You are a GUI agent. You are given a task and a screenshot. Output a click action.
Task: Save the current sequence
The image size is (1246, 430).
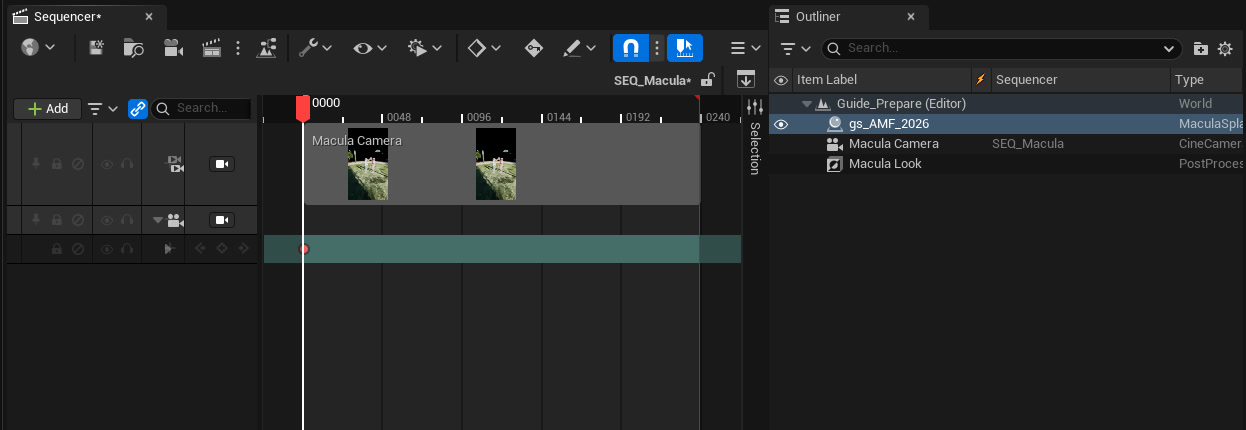97,47
